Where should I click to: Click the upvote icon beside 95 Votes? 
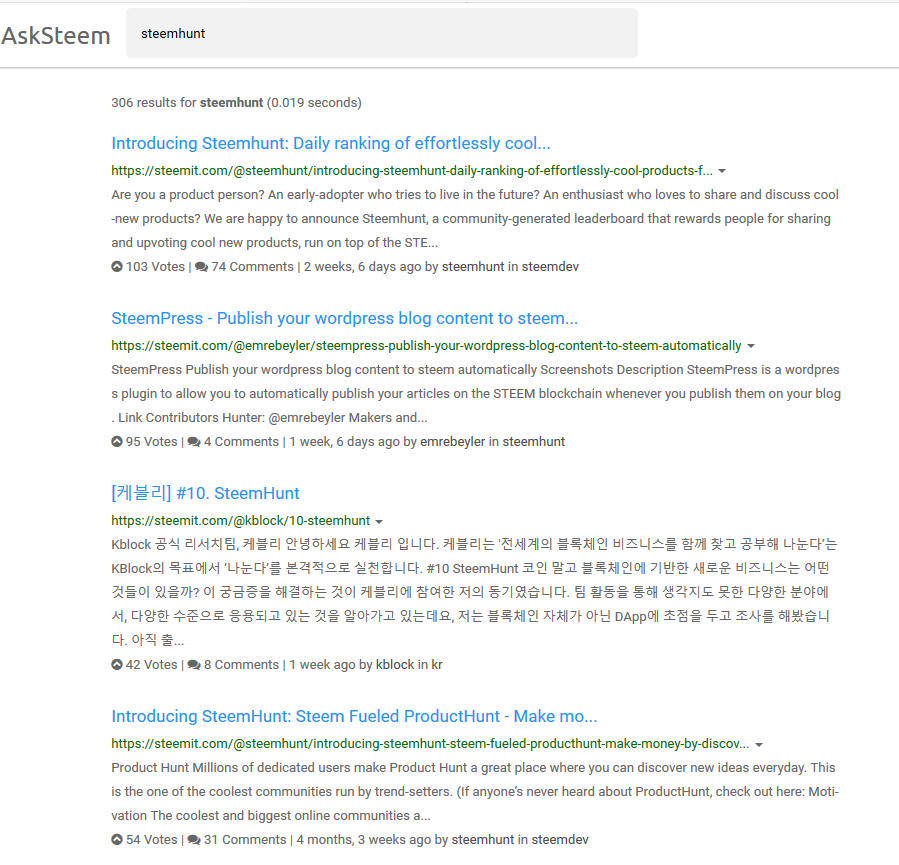[x=117, y=441]
